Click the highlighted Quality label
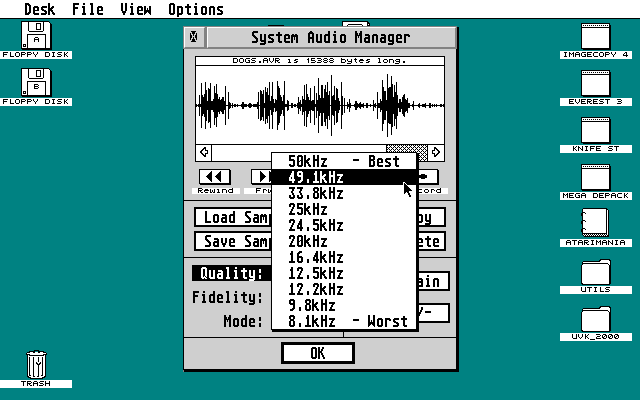This screenshot has width=640, height=400. (x=231, y=273)
